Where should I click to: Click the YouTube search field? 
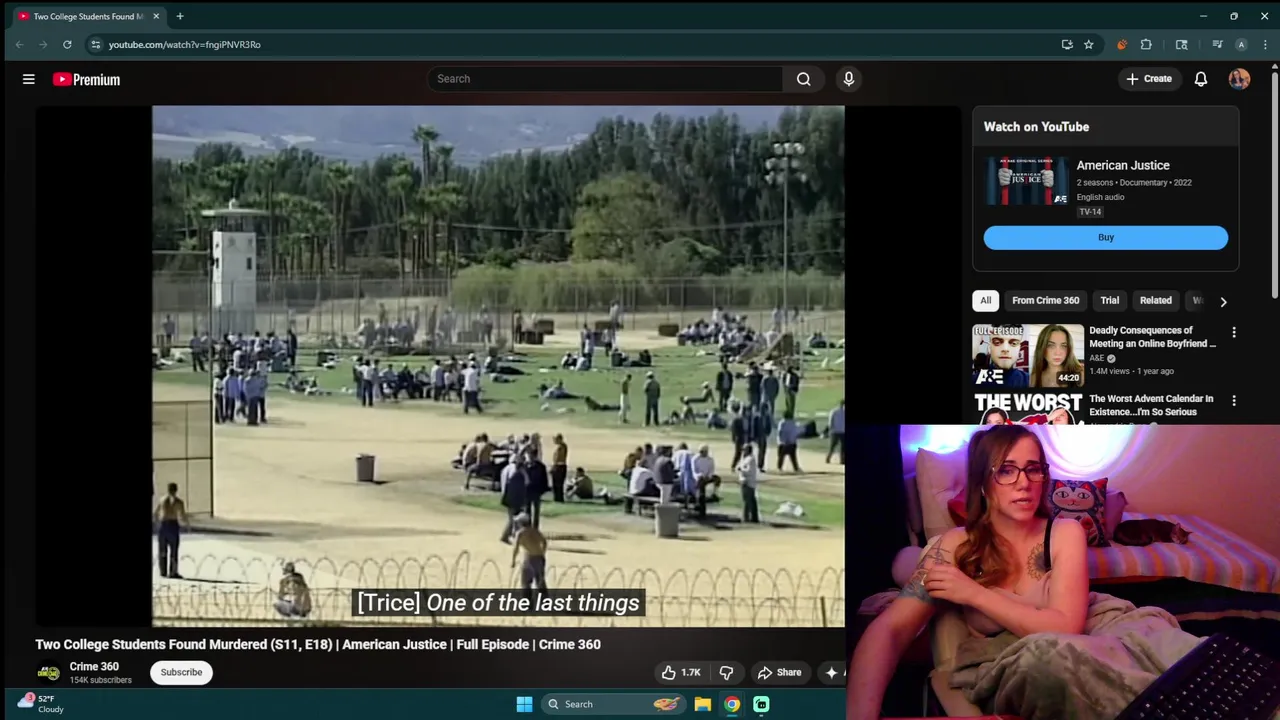(x=605, y=79)
